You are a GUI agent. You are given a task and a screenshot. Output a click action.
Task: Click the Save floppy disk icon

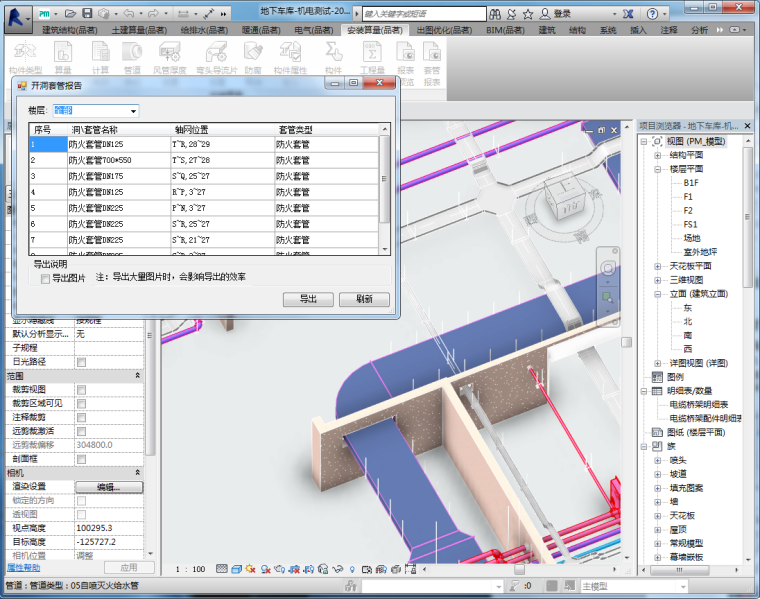click(87, 14)
